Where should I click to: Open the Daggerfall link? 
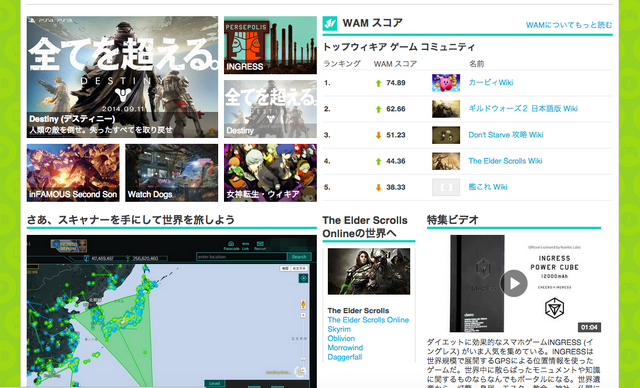point(344,357)
